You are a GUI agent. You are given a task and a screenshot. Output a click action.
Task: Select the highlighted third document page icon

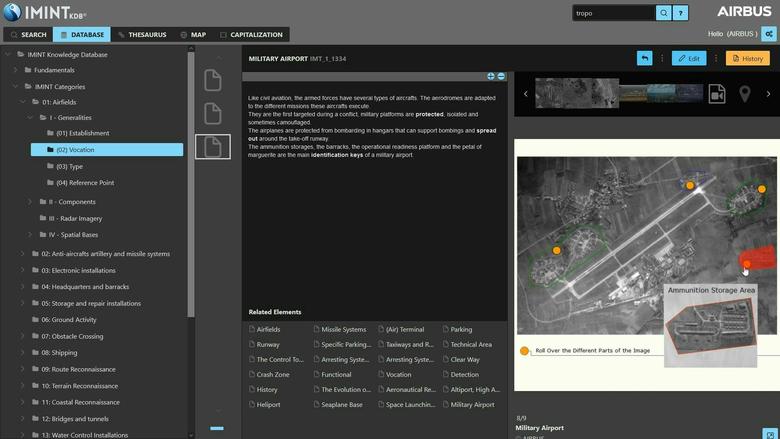(213, 147)
